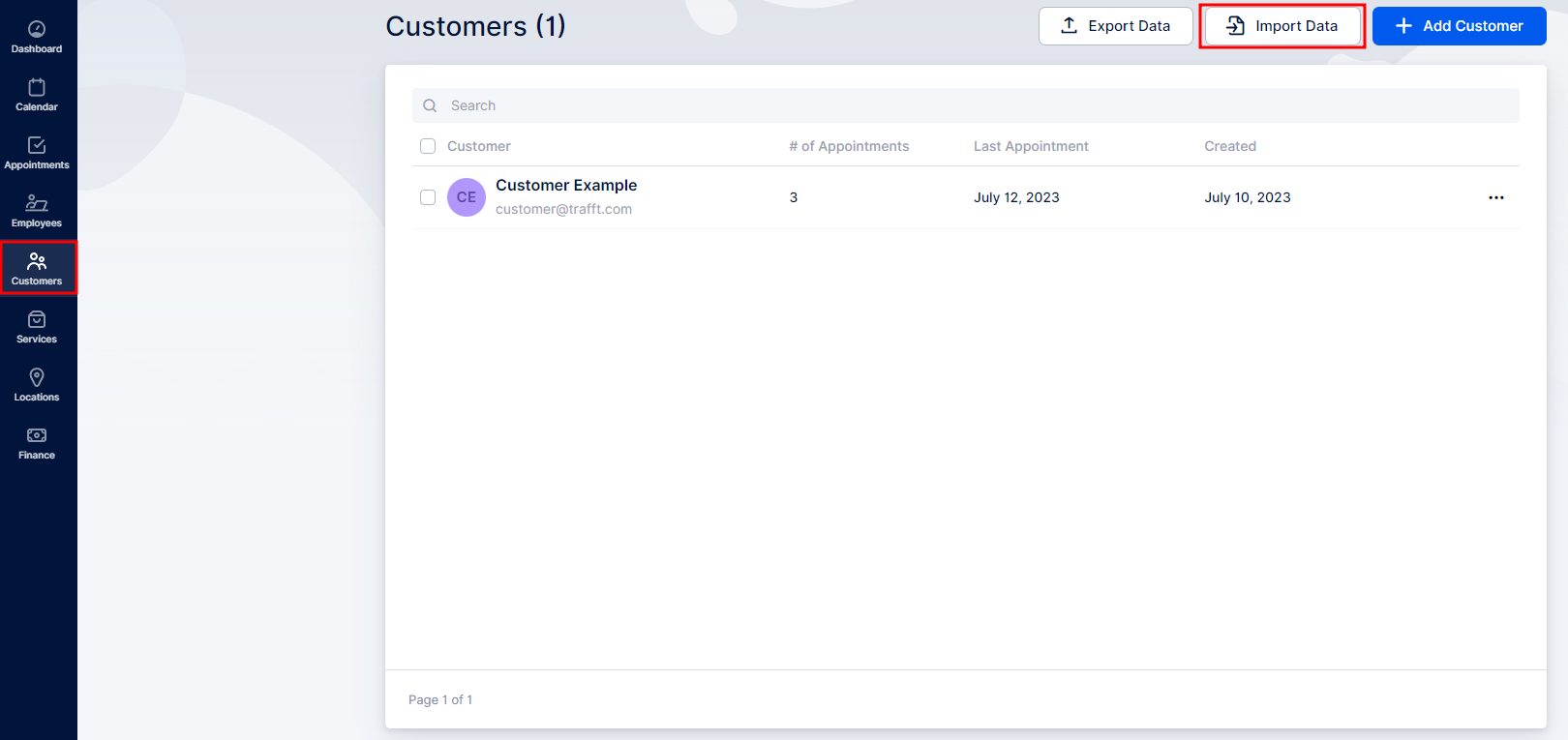Click the Import Data button
The height and width of the screenshot is (740, 1568).
(x=1282, y=26)
